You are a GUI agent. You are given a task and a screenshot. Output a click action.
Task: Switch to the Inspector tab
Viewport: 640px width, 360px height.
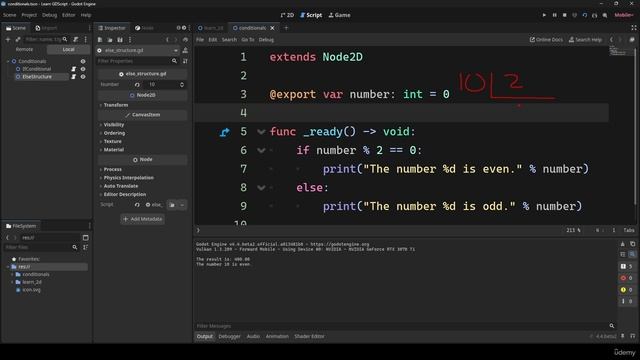tap(111, 28)
